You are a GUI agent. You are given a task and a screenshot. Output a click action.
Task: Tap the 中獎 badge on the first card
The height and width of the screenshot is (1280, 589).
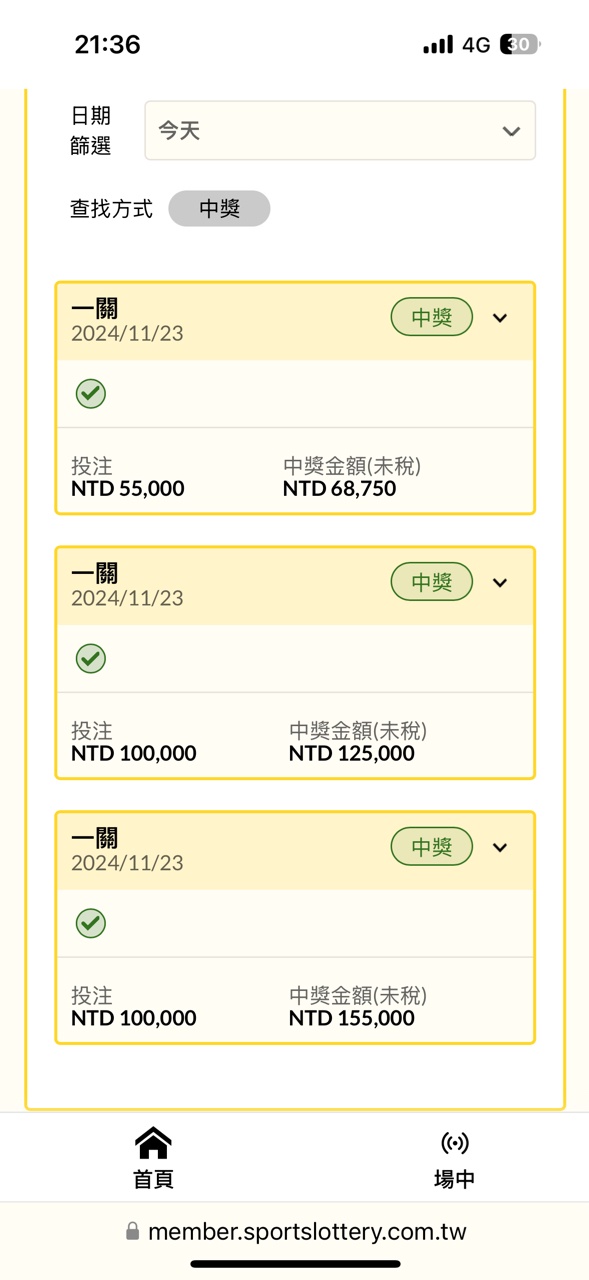coord(432,317)
